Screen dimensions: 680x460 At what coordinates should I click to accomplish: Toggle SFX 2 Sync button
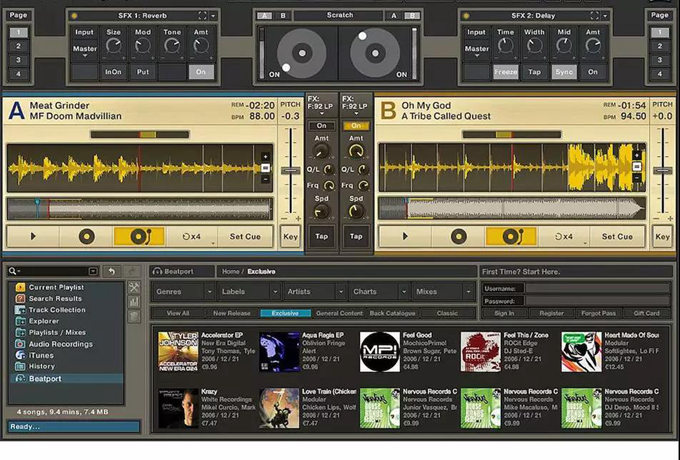coord(564,72)
